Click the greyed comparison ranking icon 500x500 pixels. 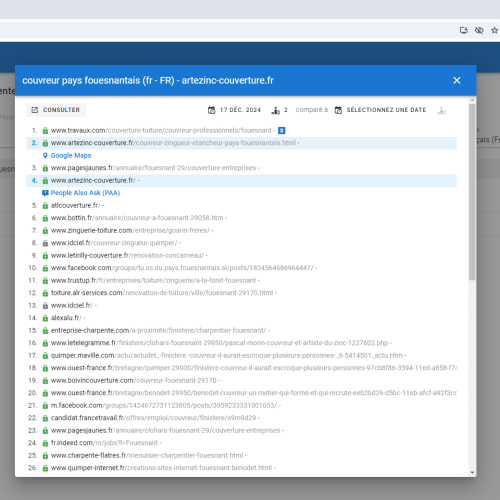[x=442, y=110]
